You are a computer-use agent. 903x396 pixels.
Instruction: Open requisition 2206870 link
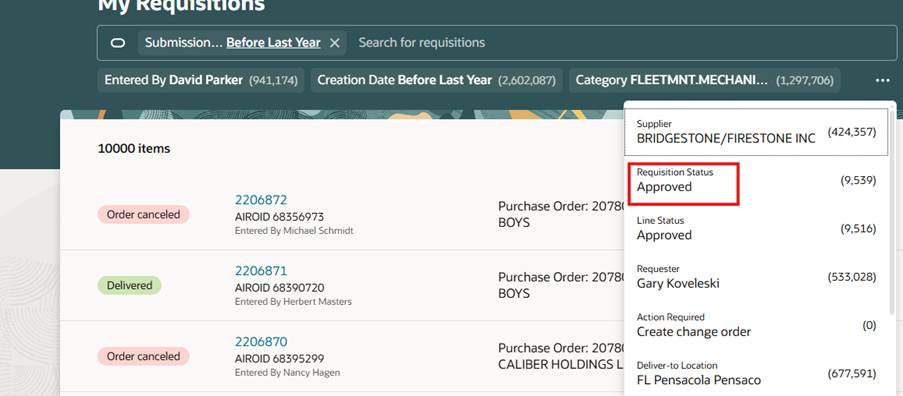[x=261, y=341]
